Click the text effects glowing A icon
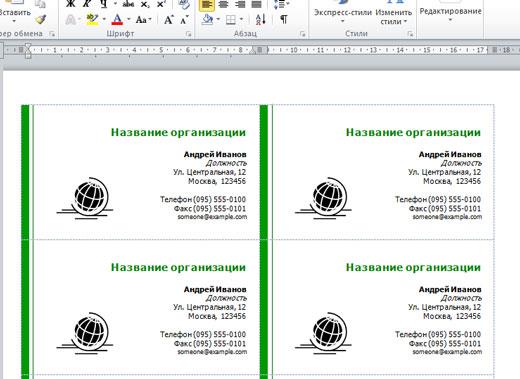 [x=70, y=20]
